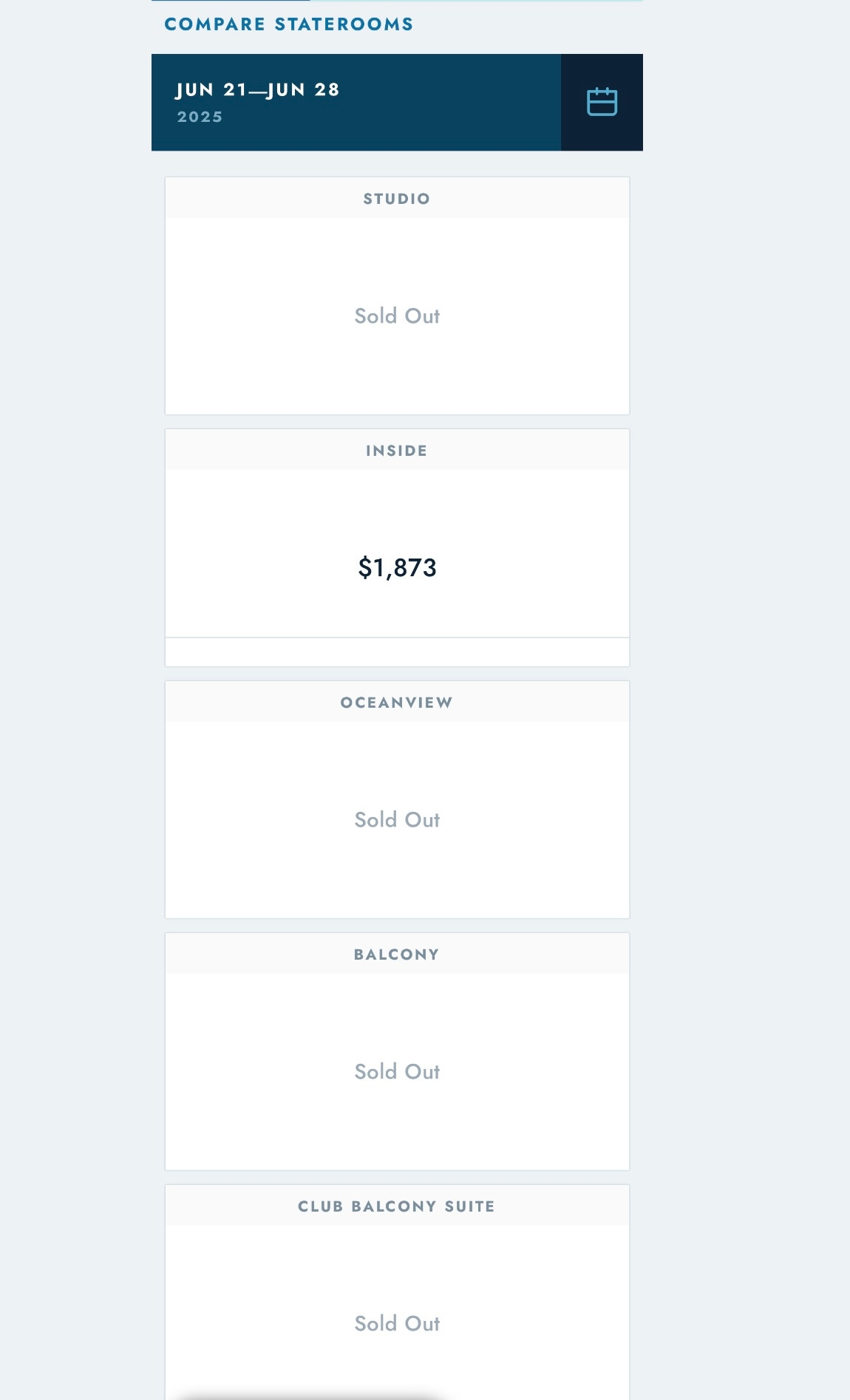The image size is (850, 1400).
Task: Click the Balcony stateroom header
Action: click(397, 955)
